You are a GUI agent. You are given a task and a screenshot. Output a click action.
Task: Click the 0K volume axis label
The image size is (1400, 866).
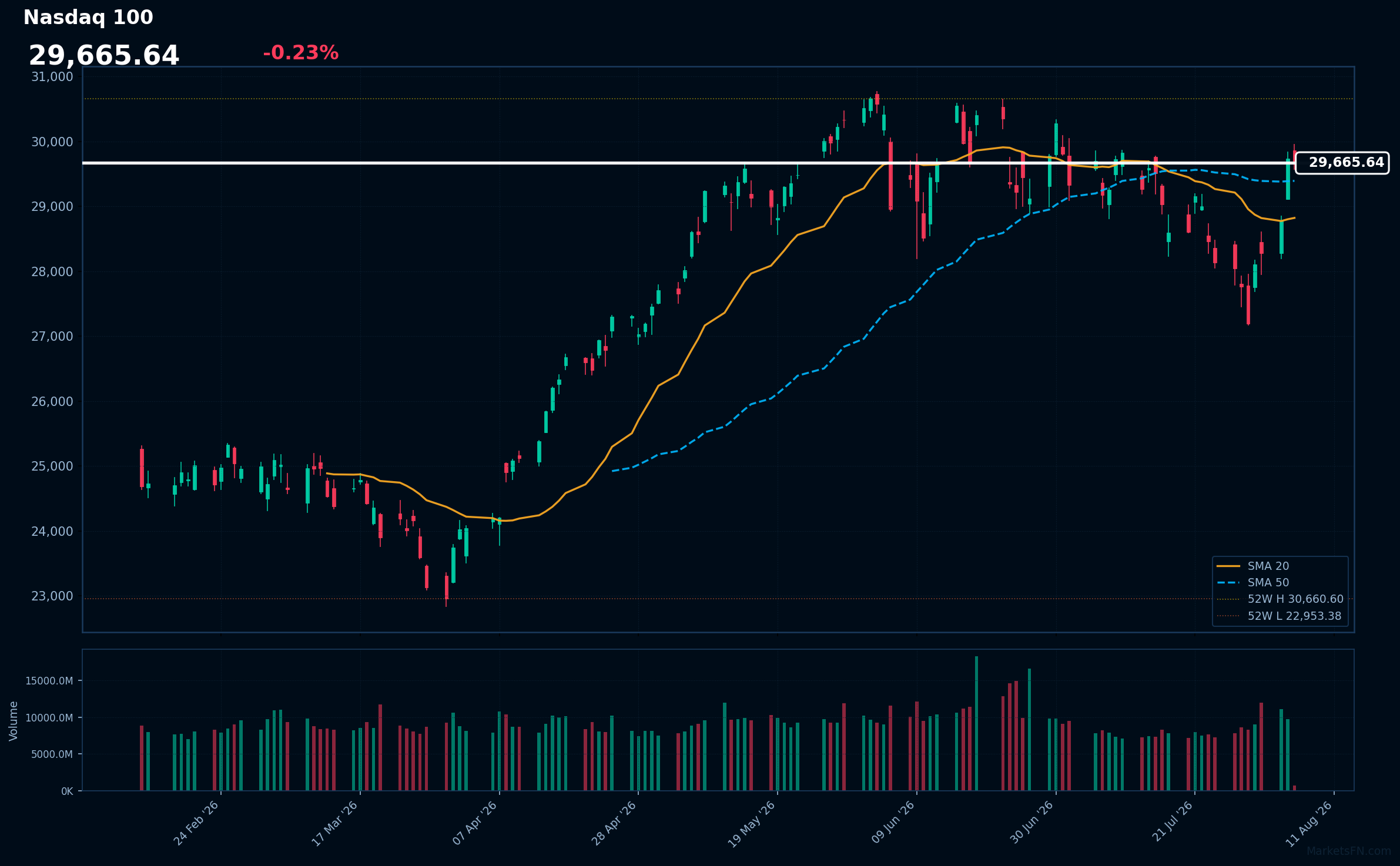click(68, 791)
